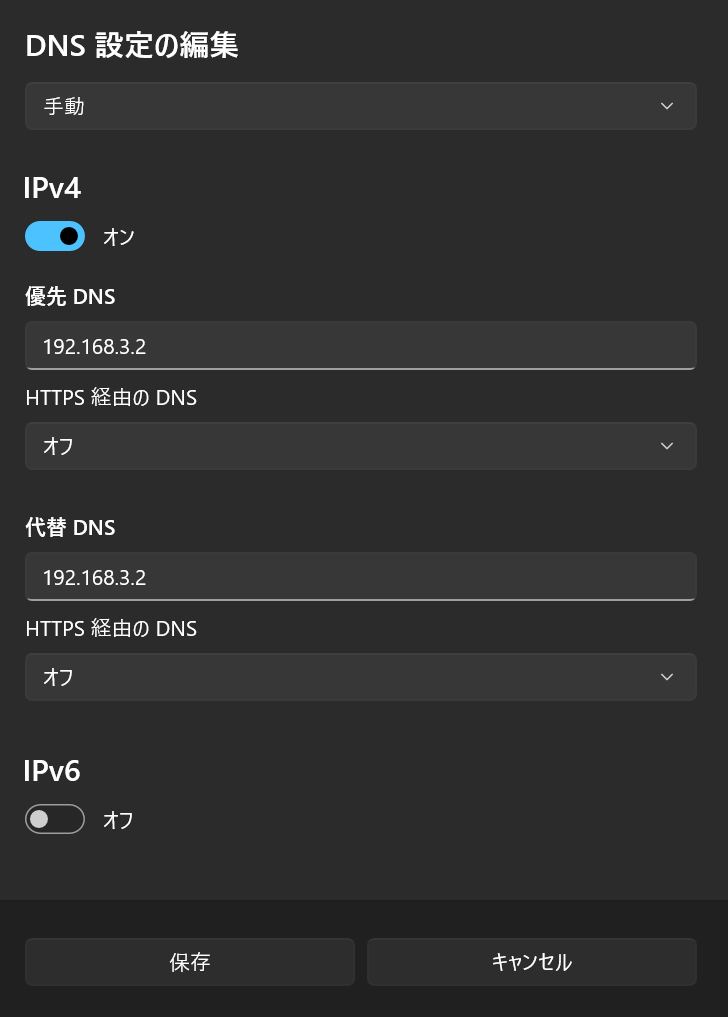Enable the IPv6 toggle switch
Screen dimensions: 728x1017
(x=55, y=820)
